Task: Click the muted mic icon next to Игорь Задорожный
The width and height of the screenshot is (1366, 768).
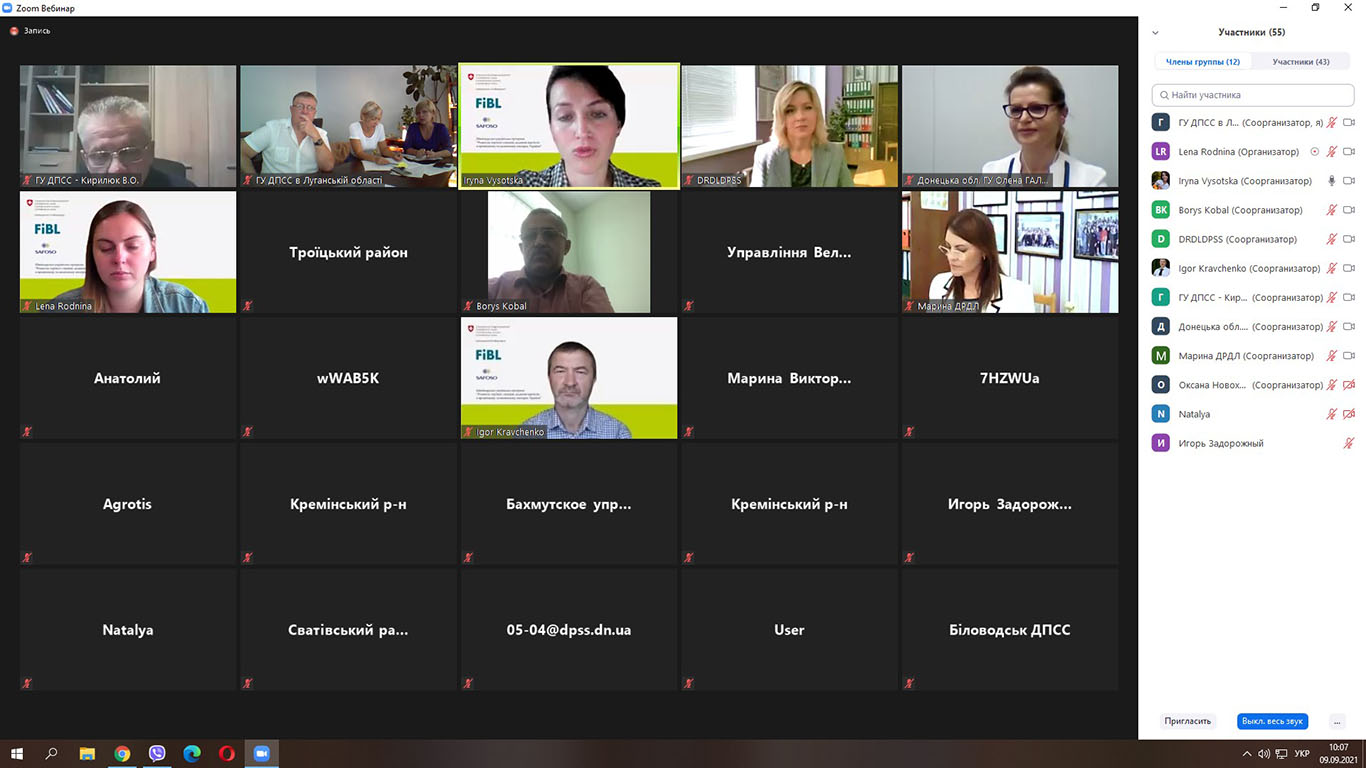Action: click(x=1348, y=443)
